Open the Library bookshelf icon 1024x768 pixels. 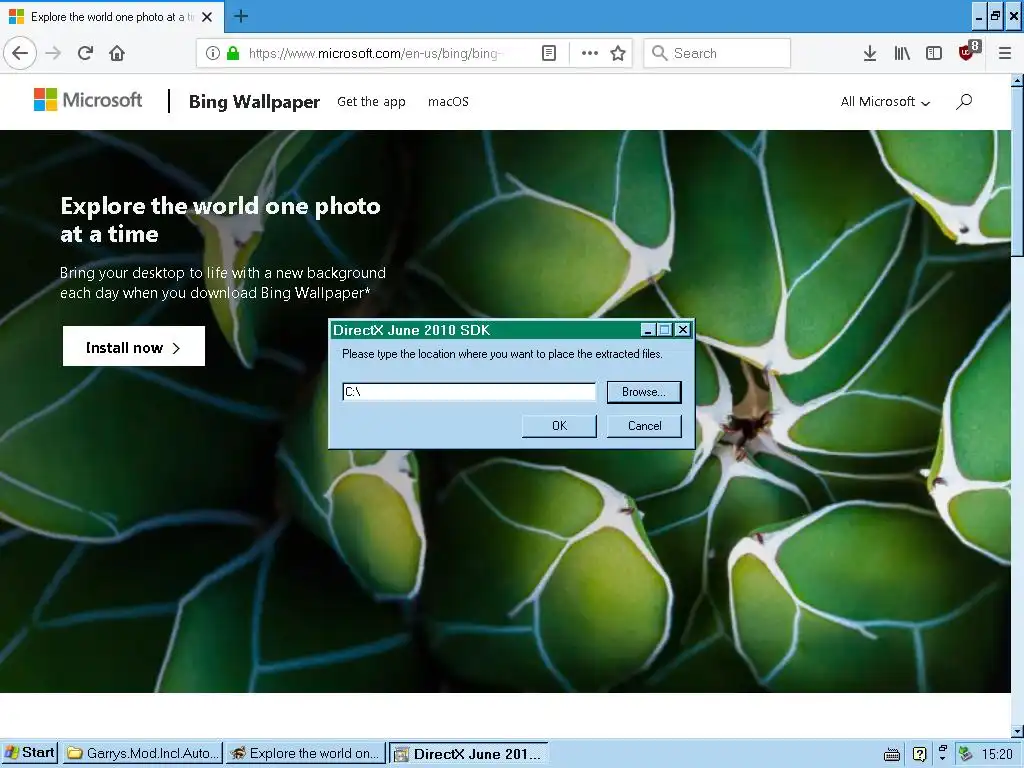tap(902, 53)
